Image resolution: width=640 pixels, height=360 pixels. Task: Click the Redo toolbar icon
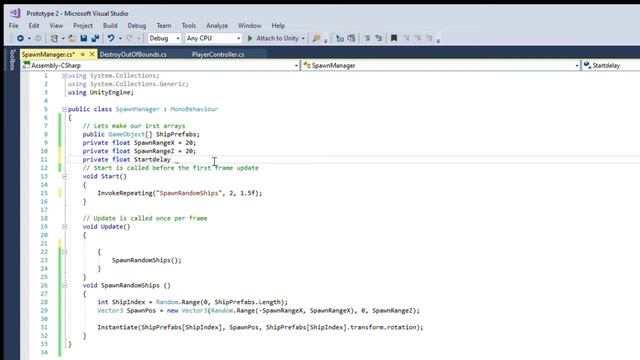(x=129, y=38)
